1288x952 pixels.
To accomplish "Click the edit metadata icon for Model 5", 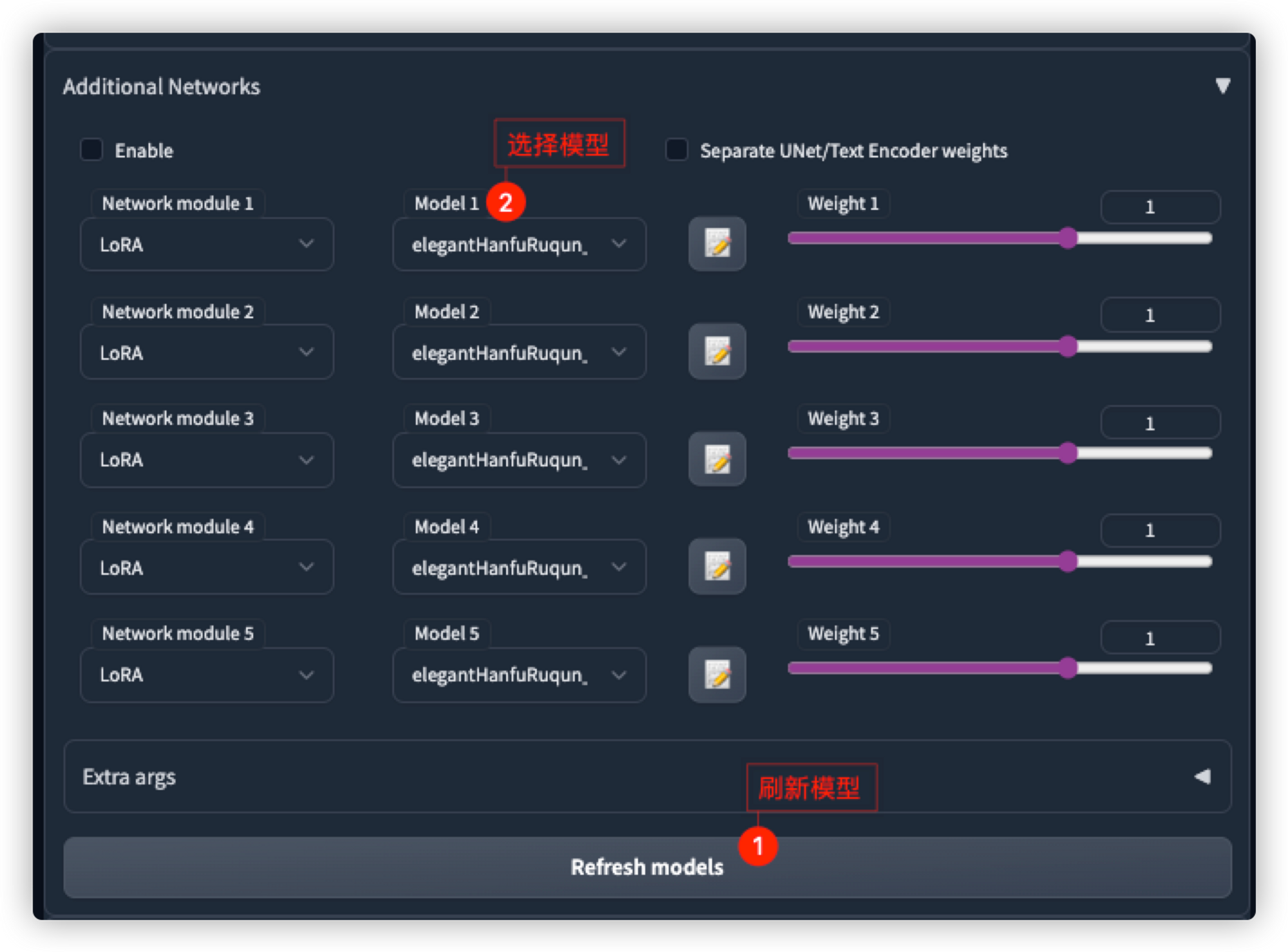I will click(x=717, y=674).
